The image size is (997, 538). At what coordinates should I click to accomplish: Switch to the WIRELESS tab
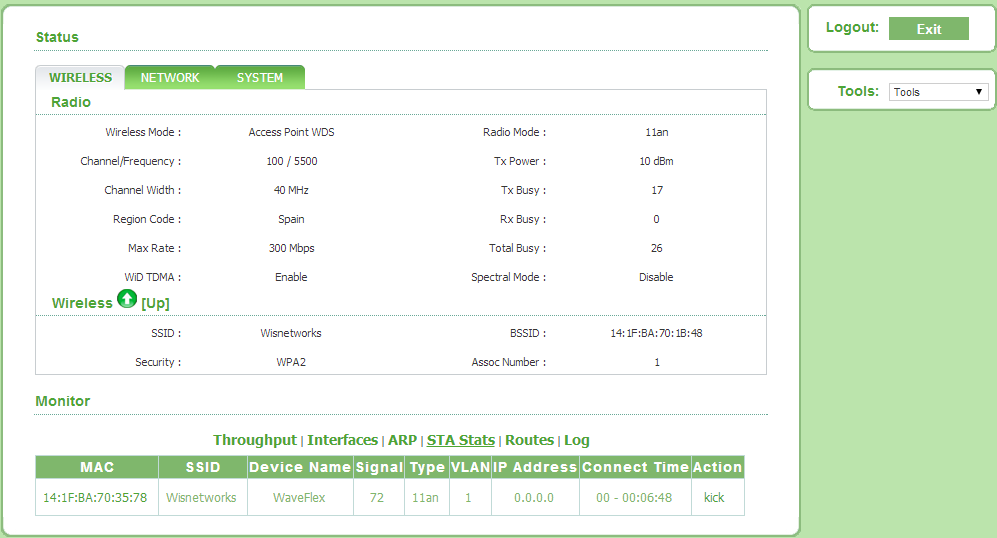pyautogui.click(x=80, y=78)
